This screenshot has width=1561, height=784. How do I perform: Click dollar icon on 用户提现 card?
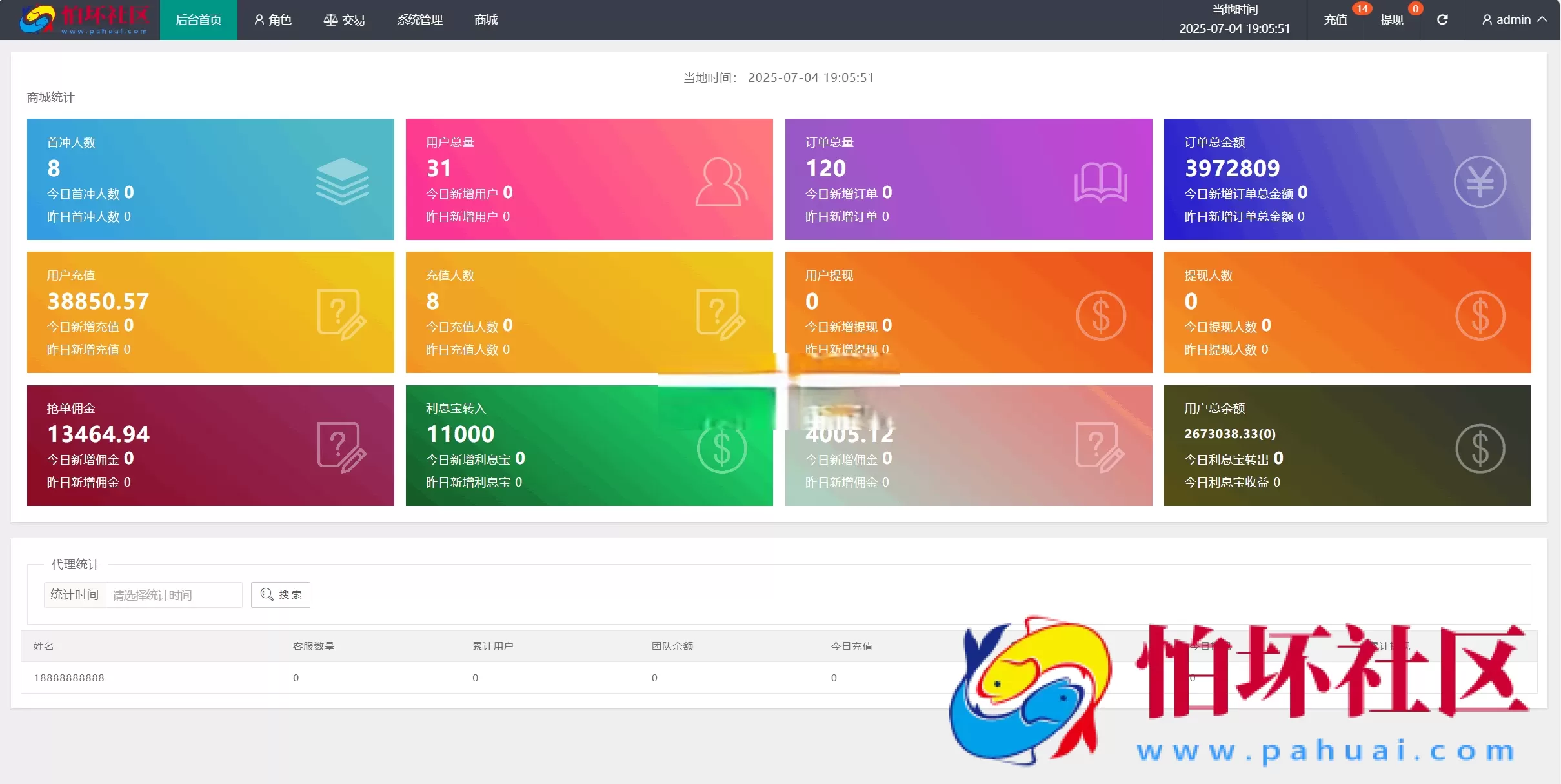(x=1100, y=316)
